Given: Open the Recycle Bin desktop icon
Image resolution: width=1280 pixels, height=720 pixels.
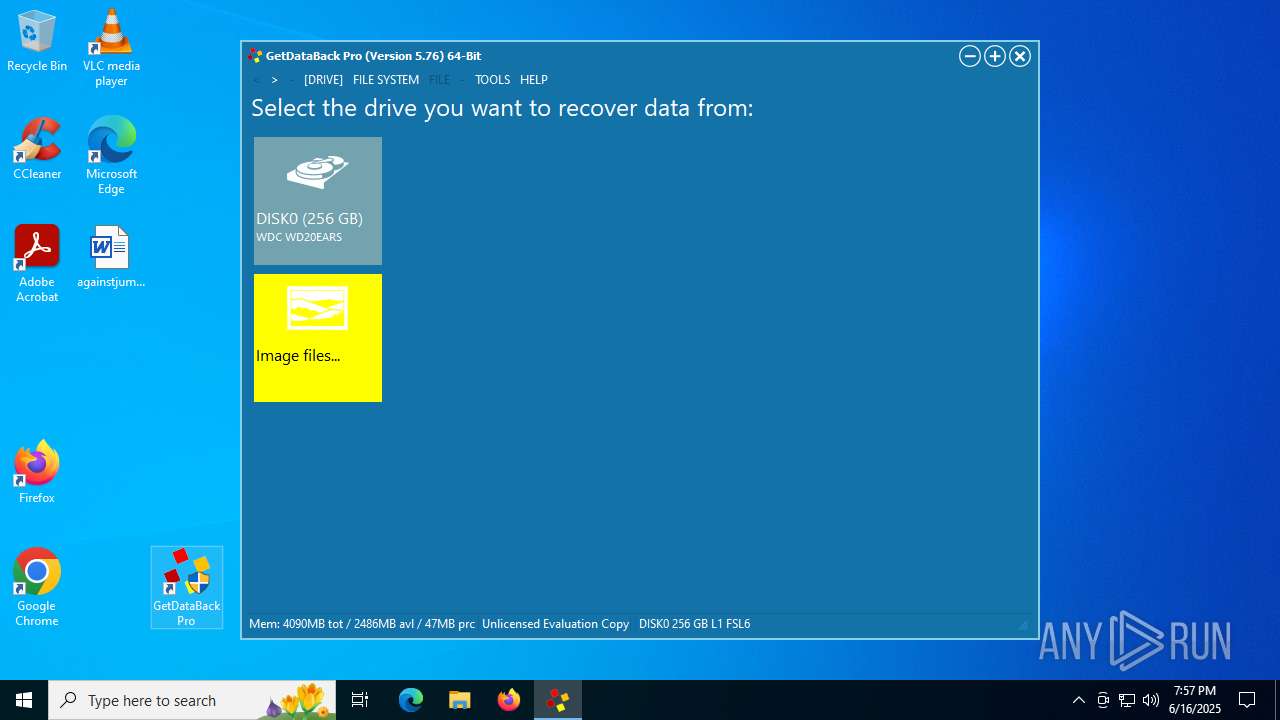Looking at the screenshot, I should pyautogui.click(x=37, y=42).
